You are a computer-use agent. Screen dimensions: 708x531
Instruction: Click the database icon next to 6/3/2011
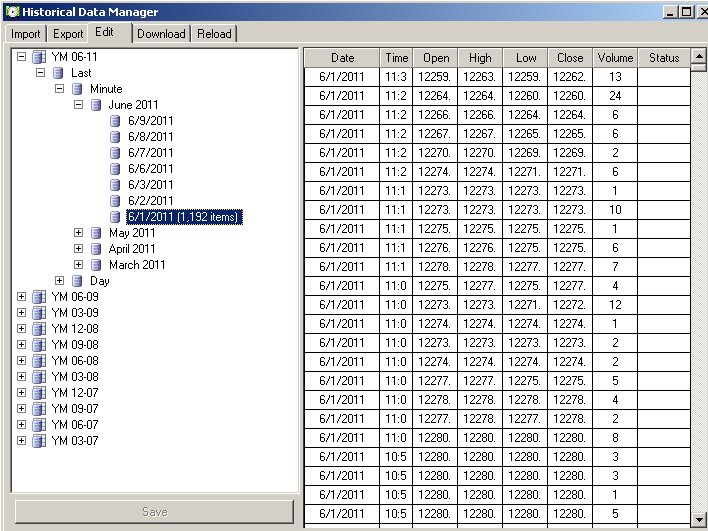click(115, 185)
